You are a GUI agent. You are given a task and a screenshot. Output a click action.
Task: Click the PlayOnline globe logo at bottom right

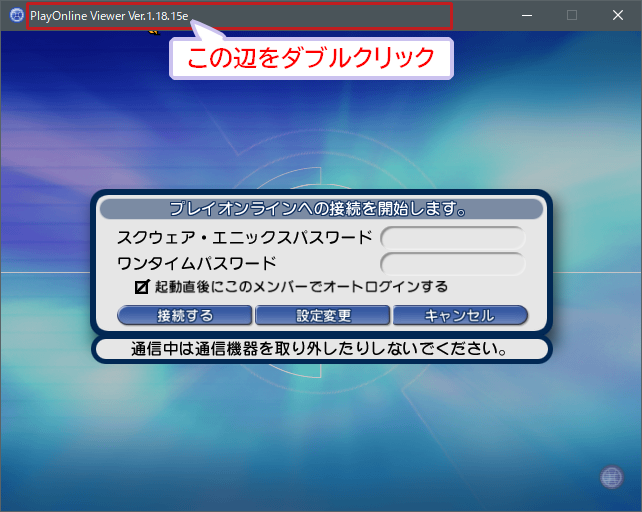coord(612,477)
